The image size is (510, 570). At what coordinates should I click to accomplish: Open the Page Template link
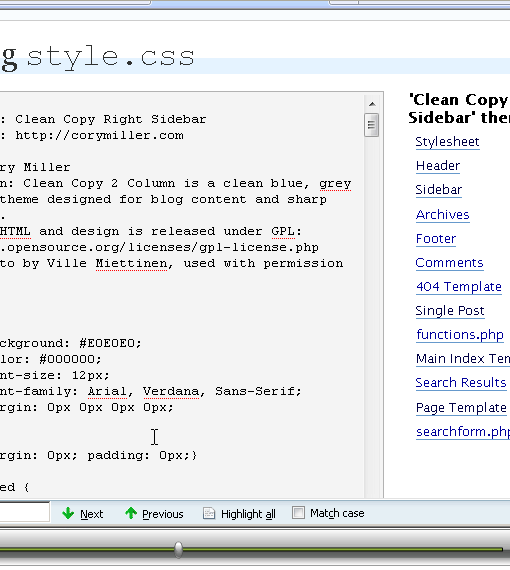tap(461, 408)
